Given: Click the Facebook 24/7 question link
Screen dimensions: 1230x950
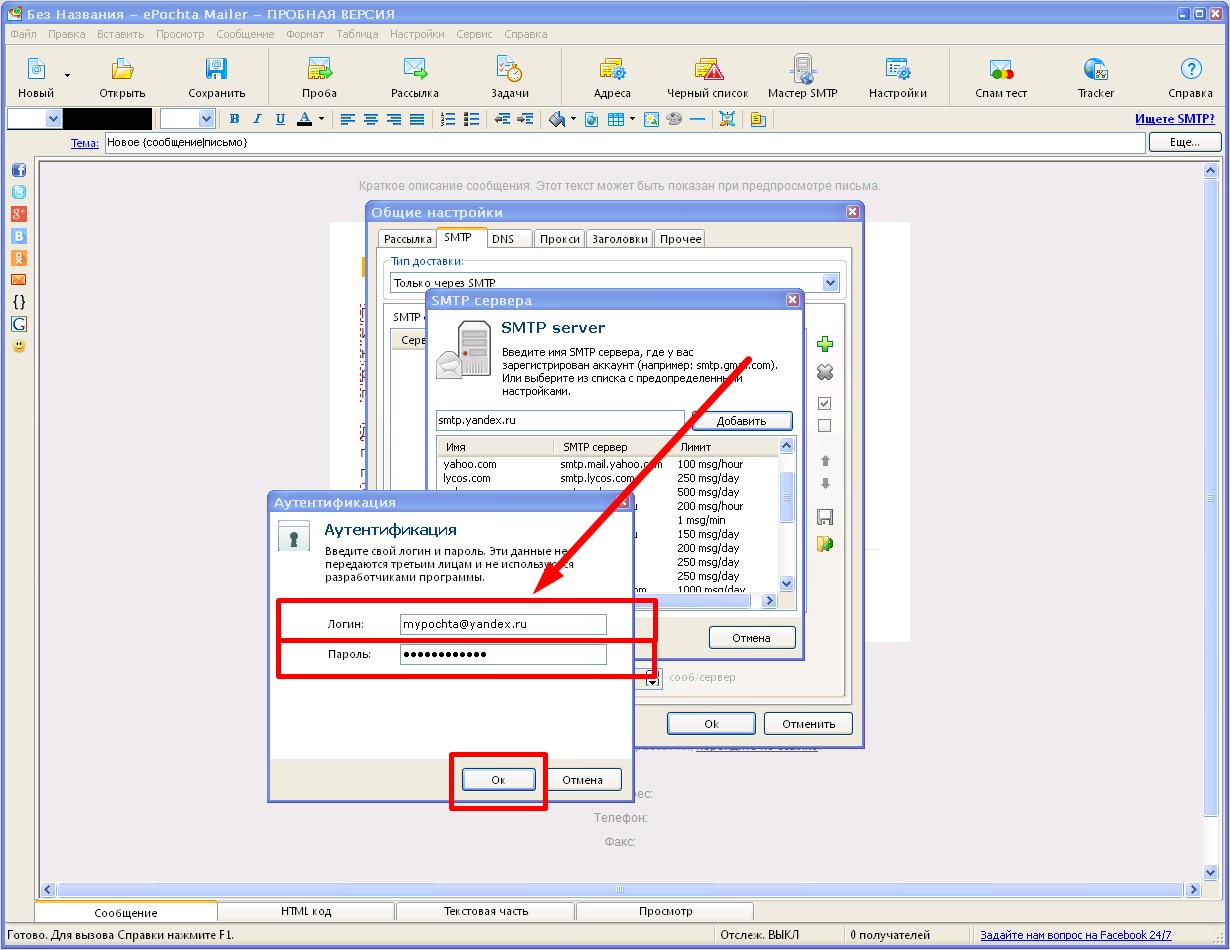Looking at the screenshot, I should 1076,935.
